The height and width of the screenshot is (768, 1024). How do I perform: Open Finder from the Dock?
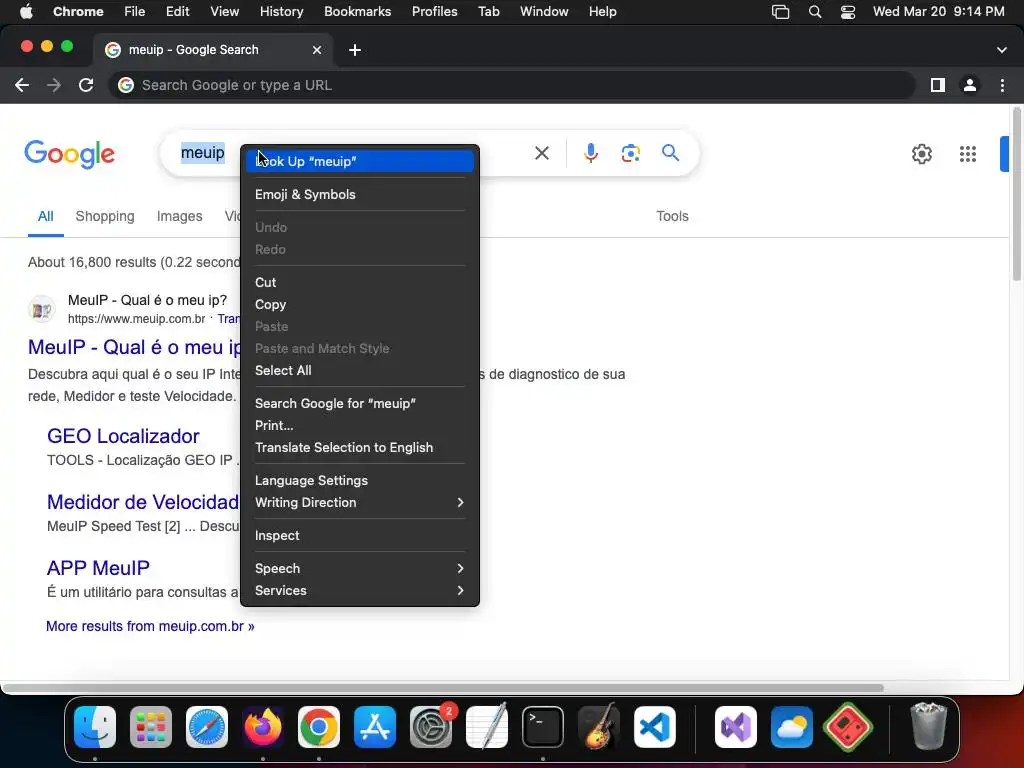(95, 727)
